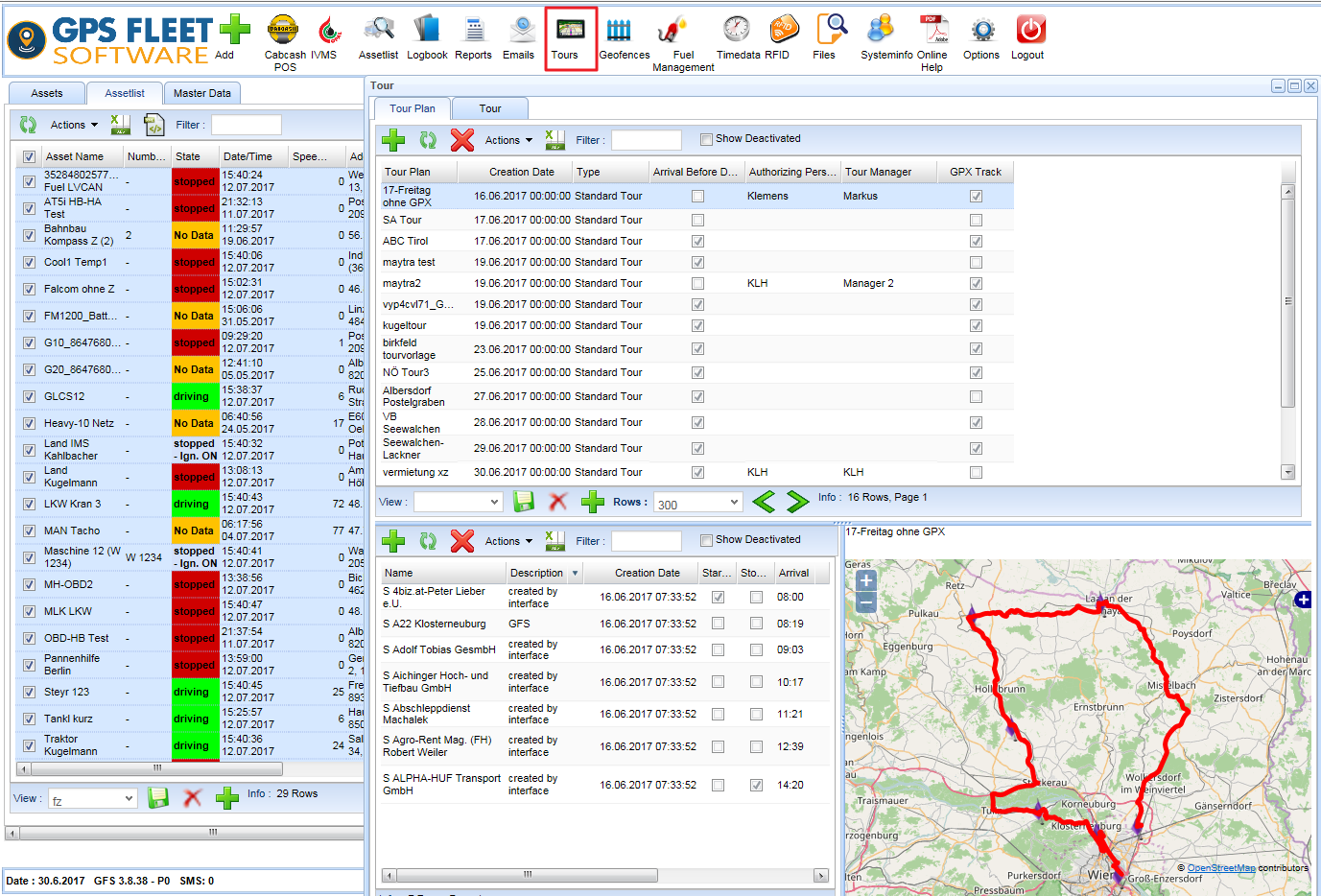Image resolution: width=1321 pixels, height=896 pixels.
Task: Open the Actions dropdown in the Tour Plan panel
Action: point(507,140)
